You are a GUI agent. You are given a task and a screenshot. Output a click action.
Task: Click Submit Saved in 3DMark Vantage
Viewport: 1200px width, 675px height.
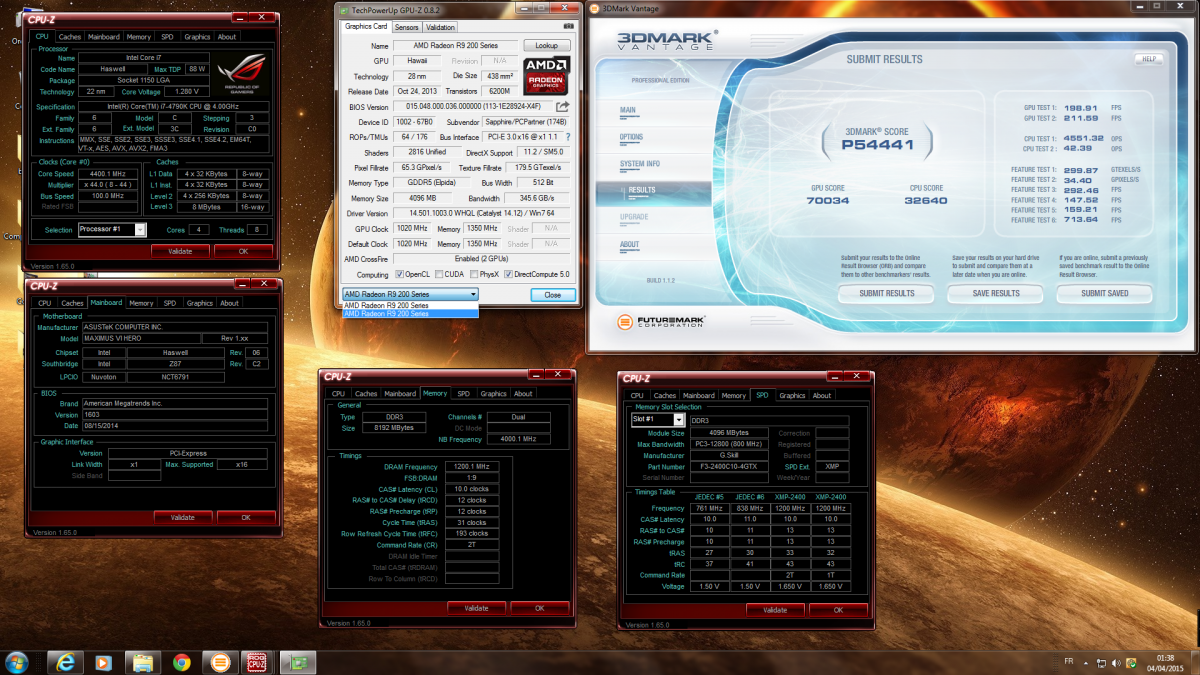pyautogui.click(x=1105, y=293)
